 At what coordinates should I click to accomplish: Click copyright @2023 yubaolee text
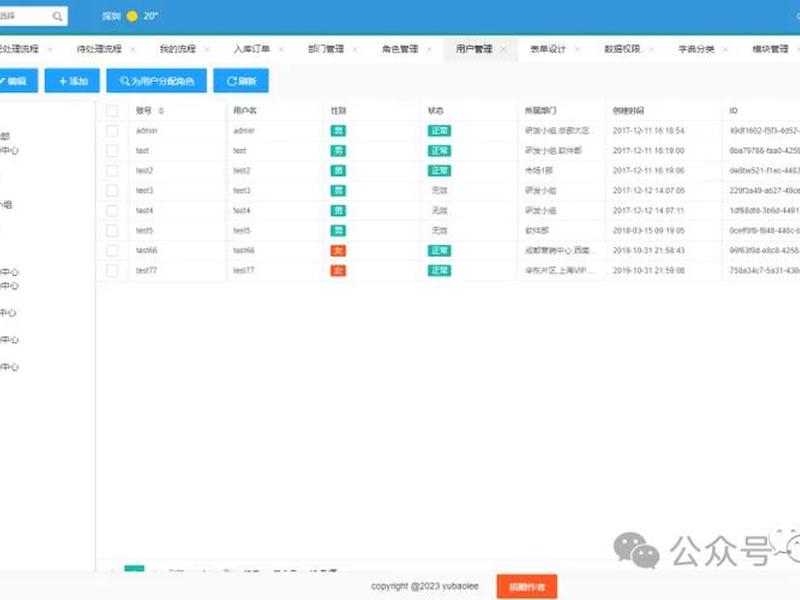coord(425,586)
